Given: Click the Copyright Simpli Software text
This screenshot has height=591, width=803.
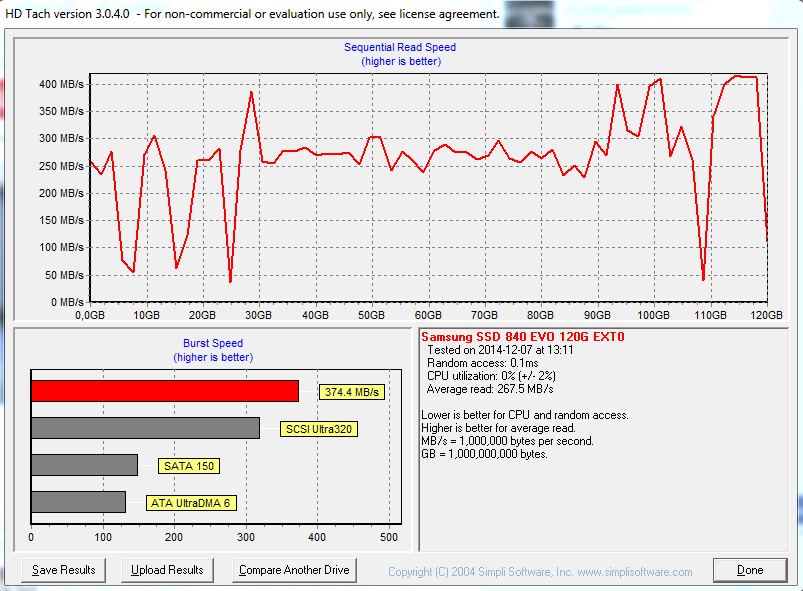Looking at the screenshot, I should coord(540,572).
